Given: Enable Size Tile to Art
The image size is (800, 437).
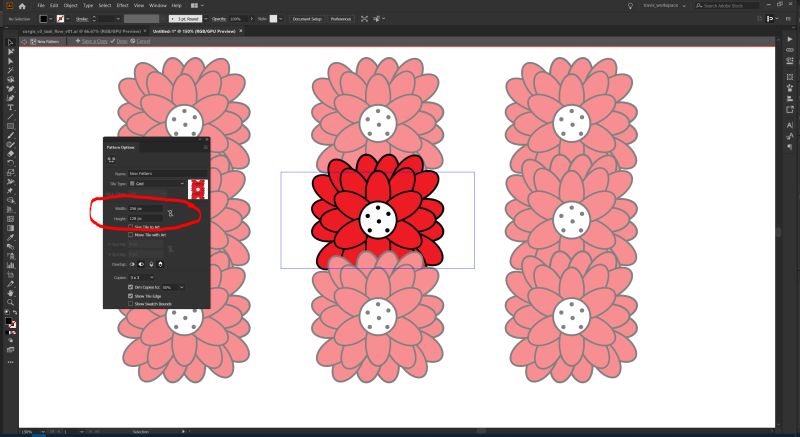Looking at the screenshot, I should pyautogui.click(x=131, y=226).
